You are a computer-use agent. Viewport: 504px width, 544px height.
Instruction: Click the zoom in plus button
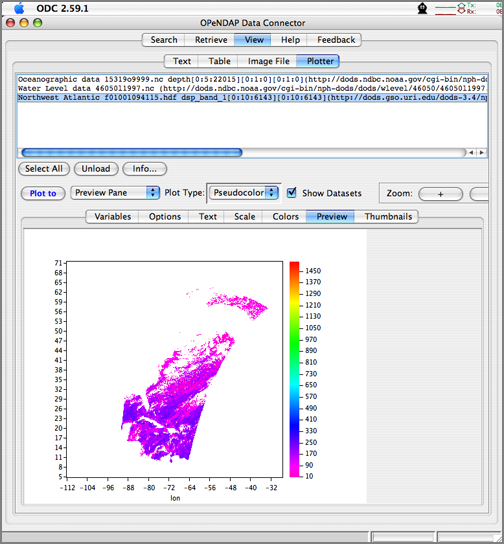click(441, 194)
